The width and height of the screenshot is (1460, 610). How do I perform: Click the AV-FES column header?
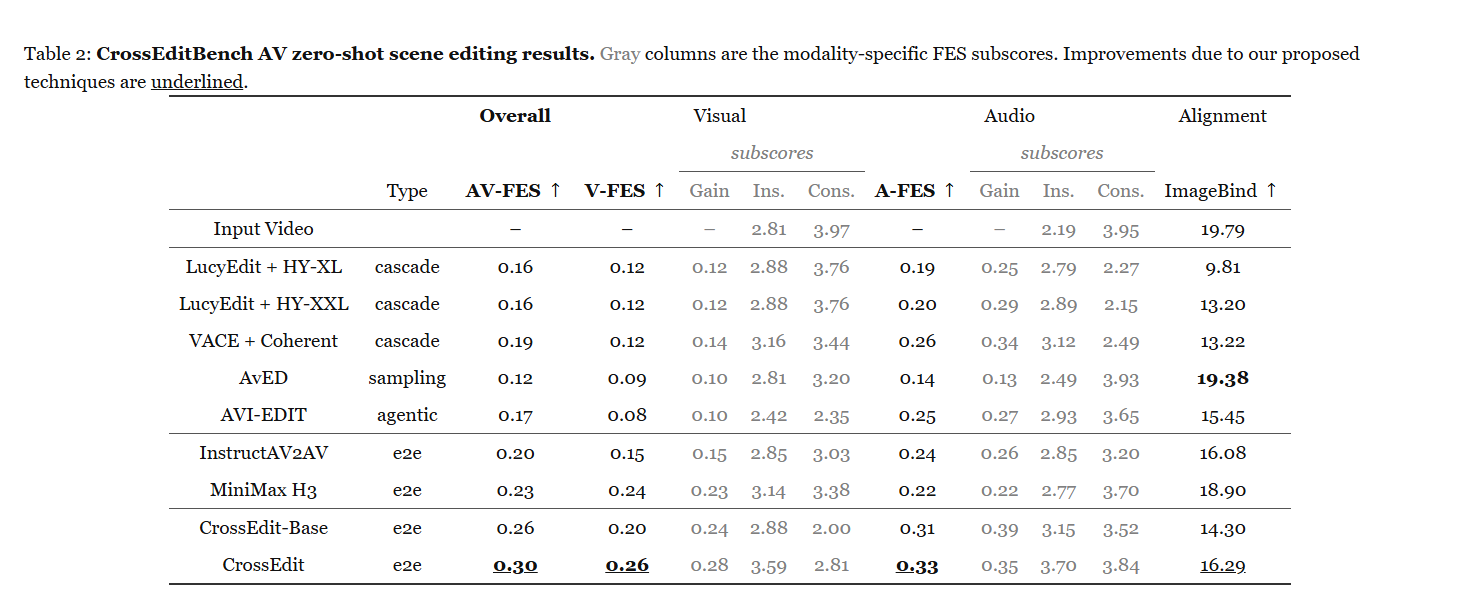(x=514, y=190)
